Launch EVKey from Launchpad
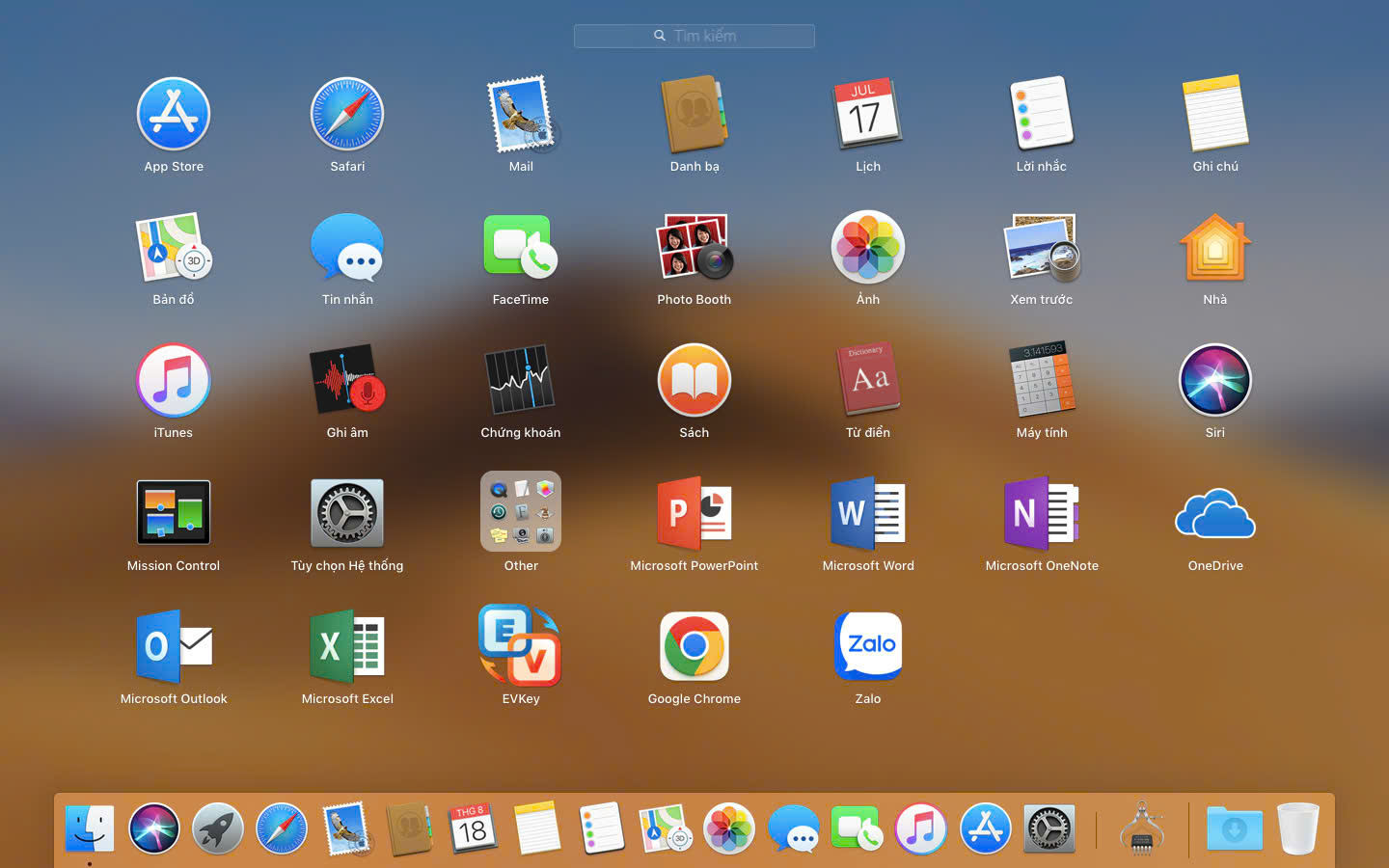1389x868 pixels. coord(520,645)
